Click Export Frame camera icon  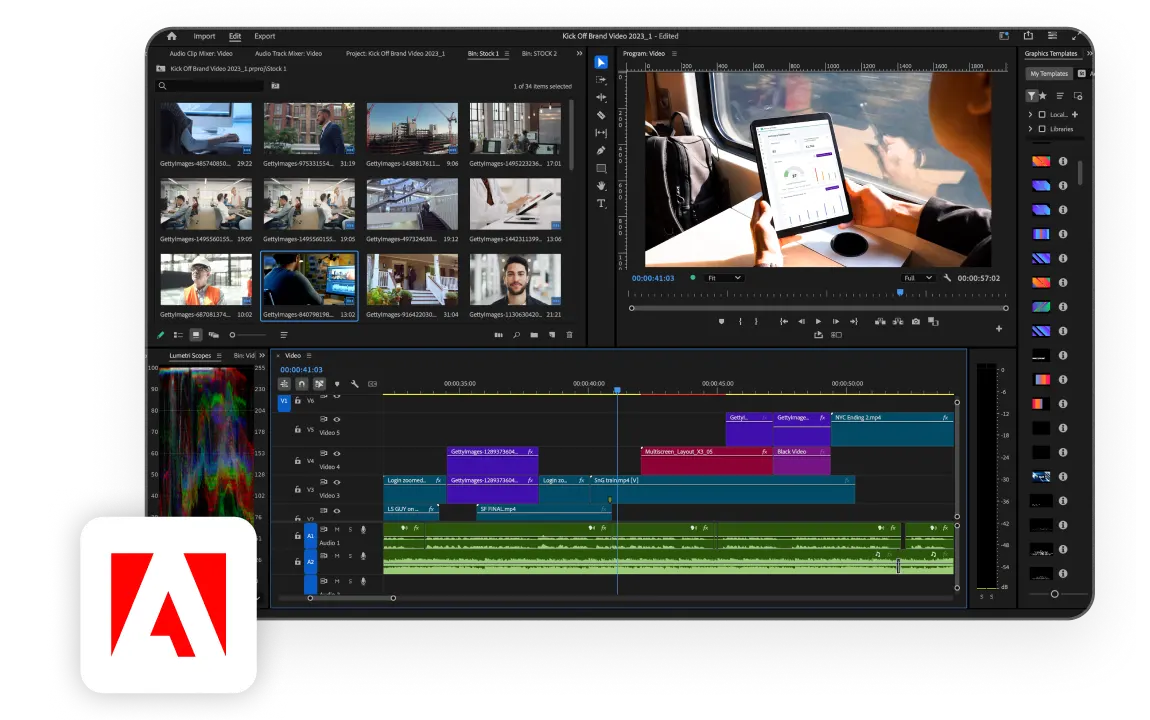[x=916, y=321]
